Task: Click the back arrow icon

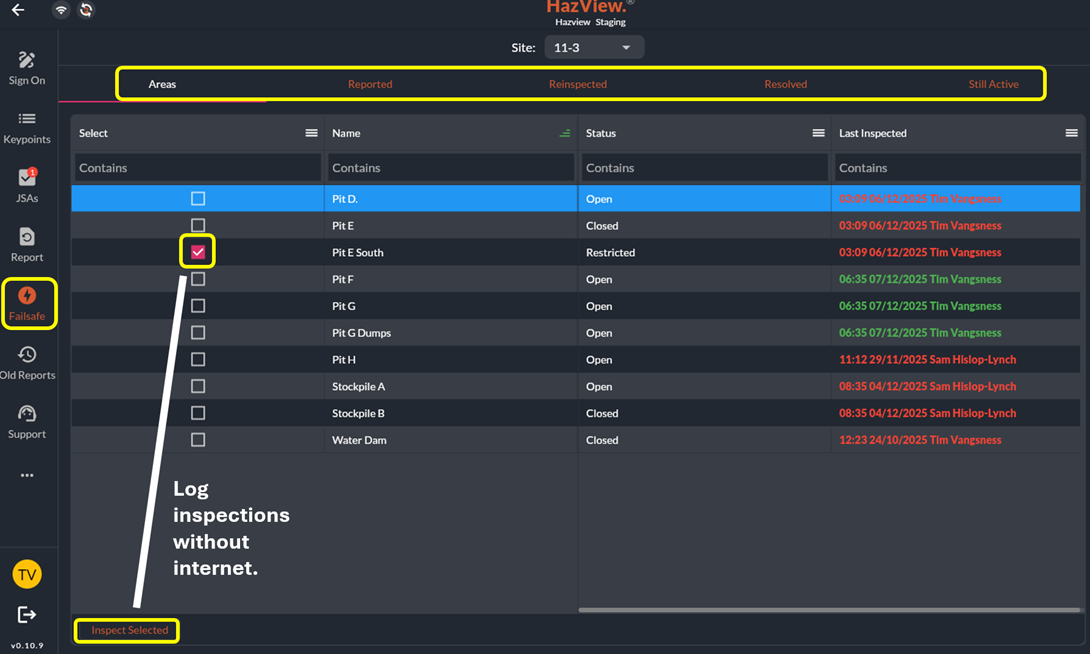Action: click(x=18, y=10)
